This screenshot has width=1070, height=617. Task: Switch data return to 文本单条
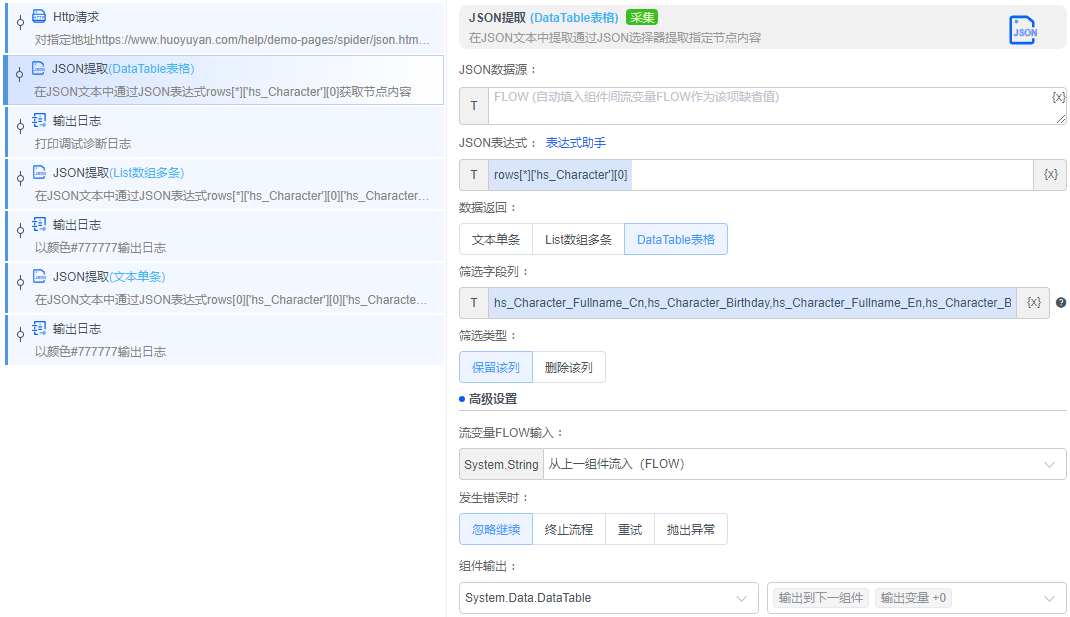[495, 239]
